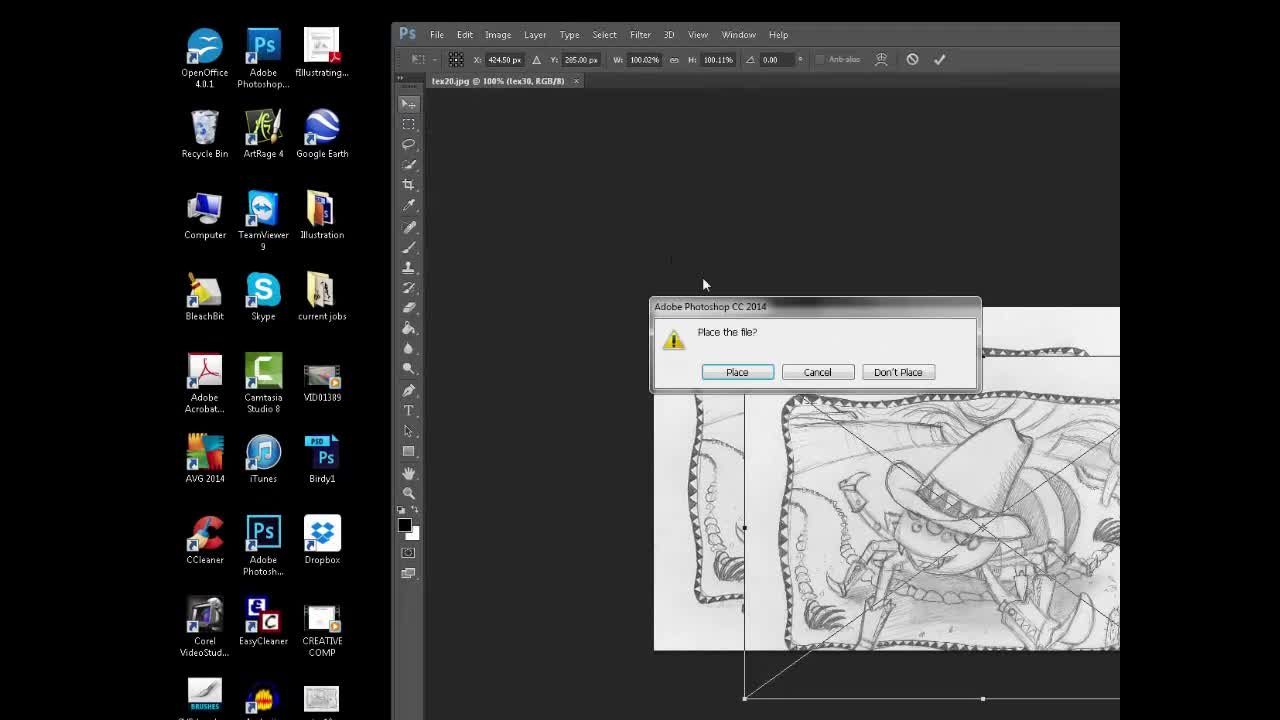Open the Type menu

569,34
